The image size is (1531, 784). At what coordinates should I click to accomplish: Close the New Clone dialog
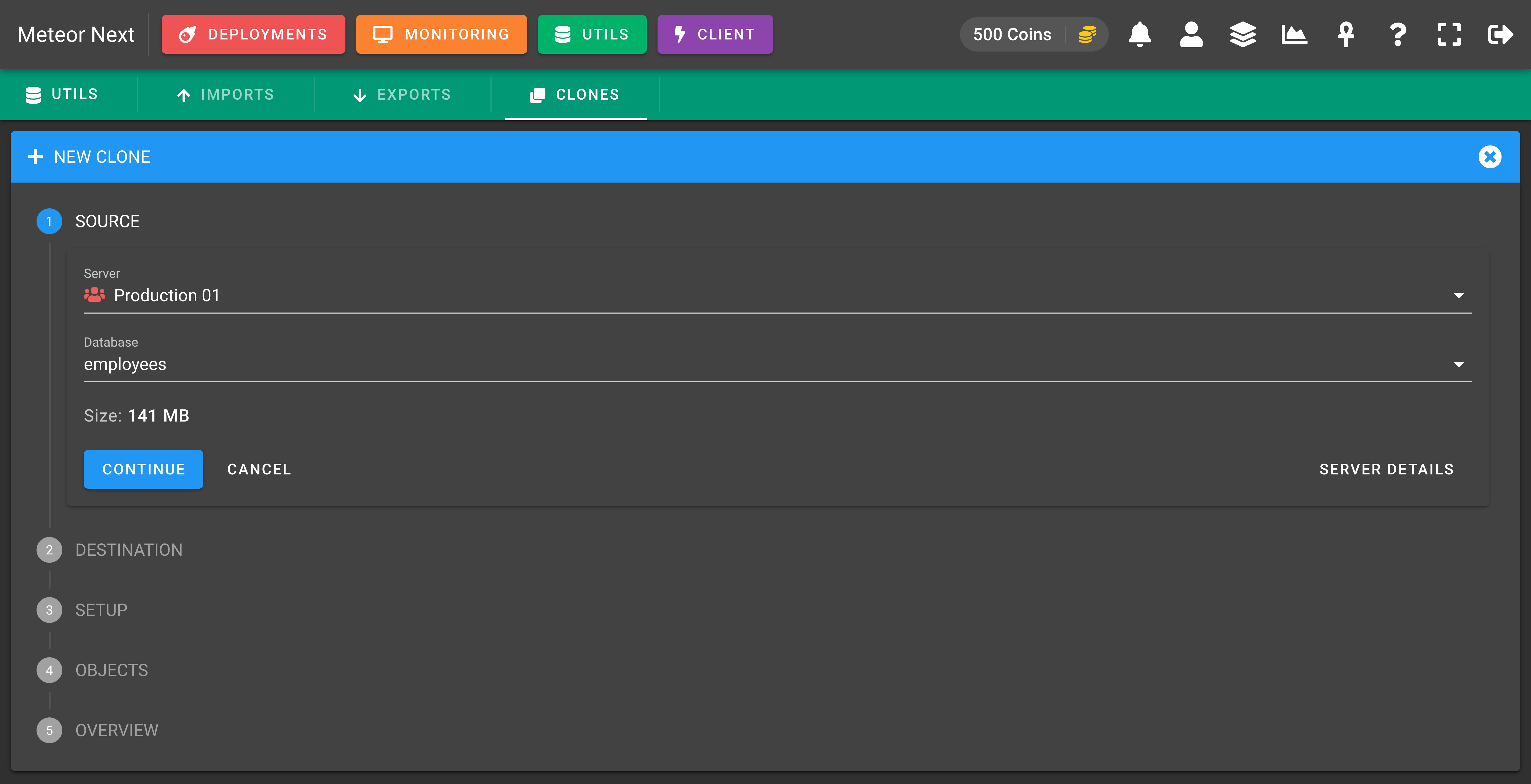1489,157
